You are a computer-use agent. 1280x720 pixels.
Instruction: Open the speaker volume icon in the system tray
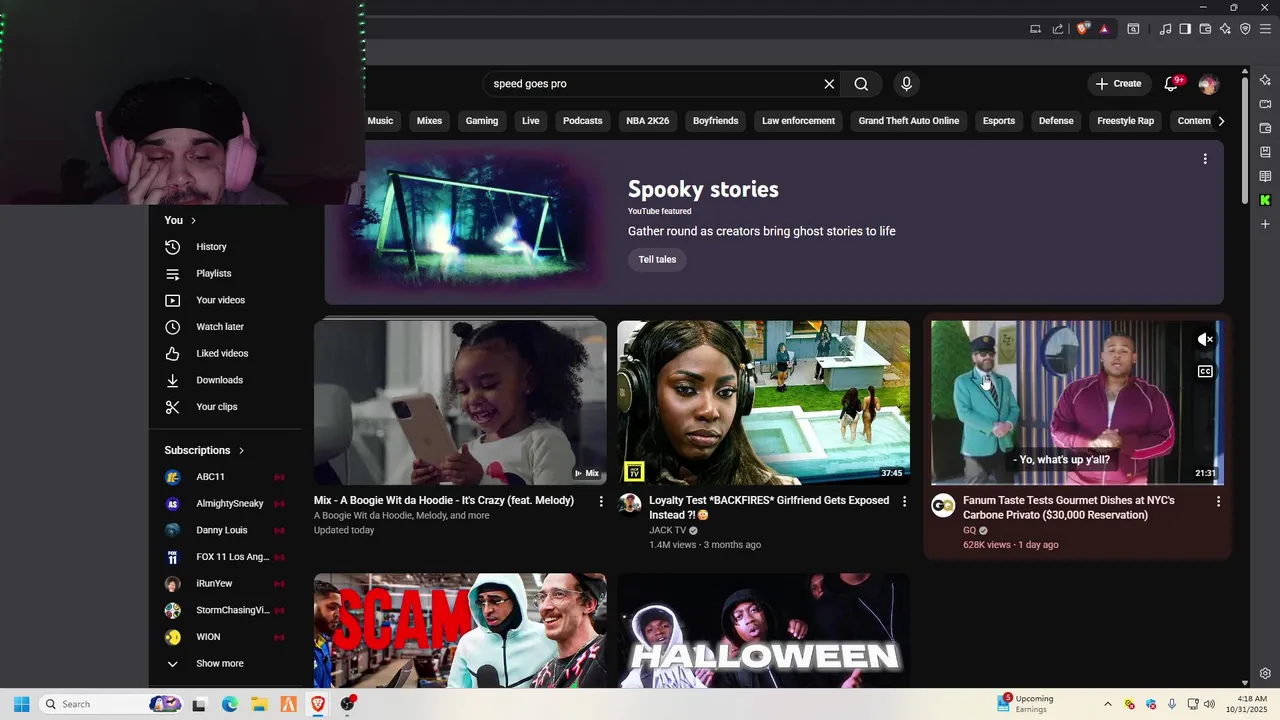(1209, 704)
